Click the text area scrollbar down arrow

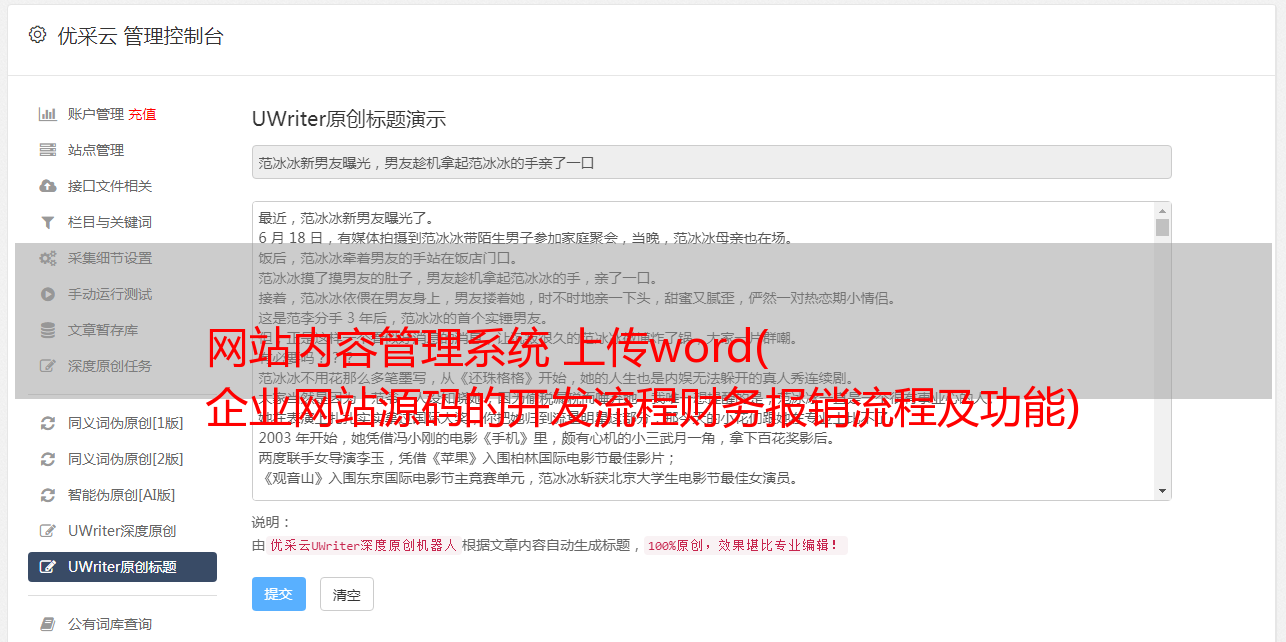coord(1162,491)
